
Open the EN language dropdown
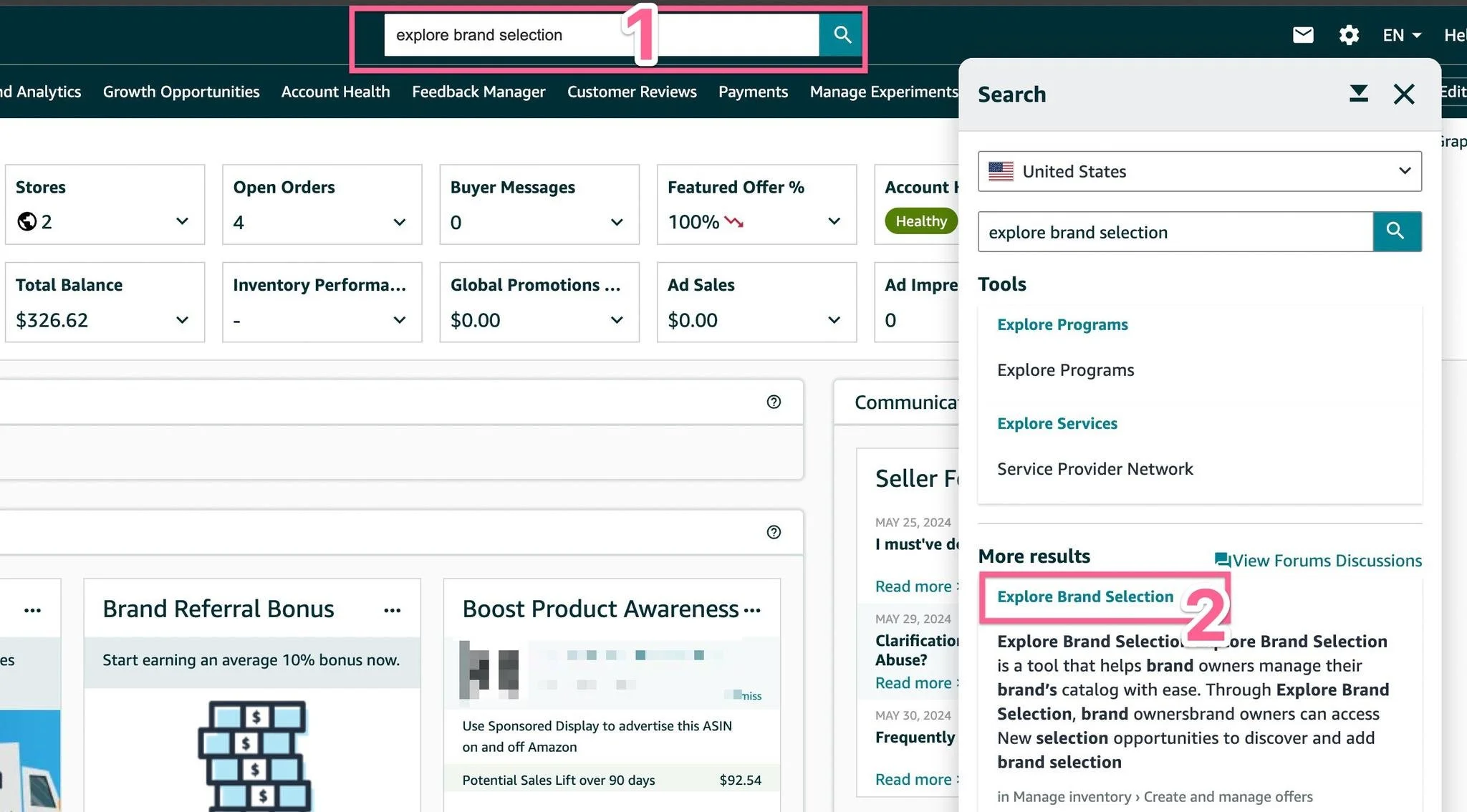coord(1401,35)
